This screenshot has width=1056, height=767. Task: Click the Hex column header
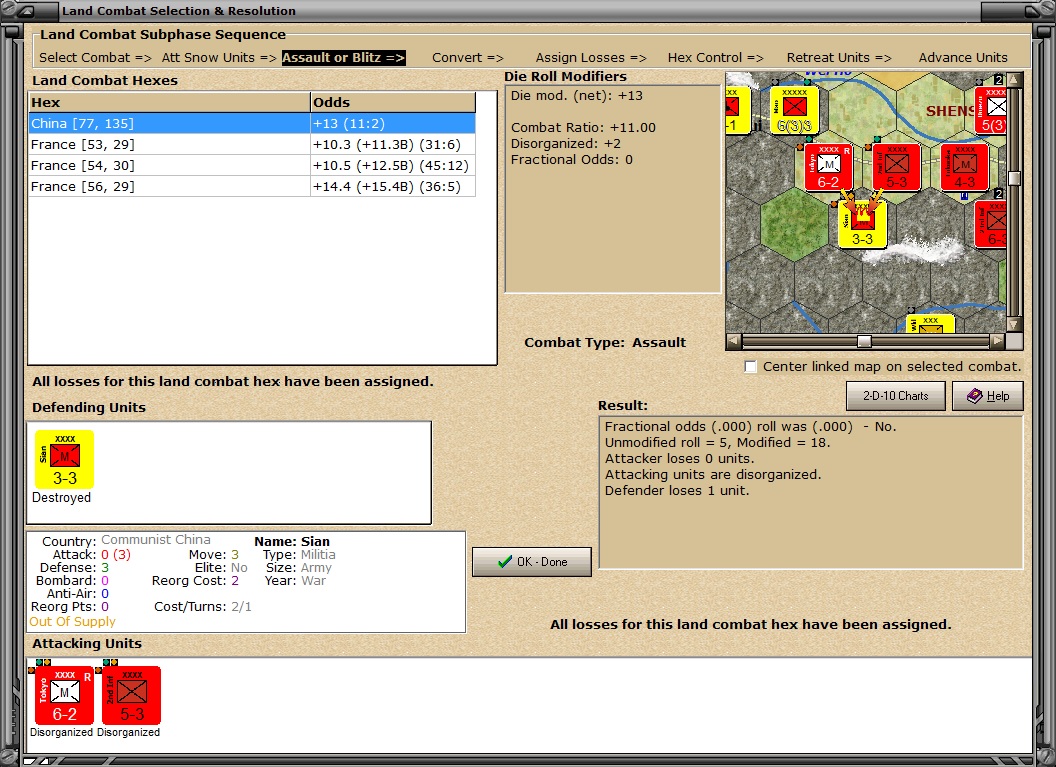tap(169, 102)
